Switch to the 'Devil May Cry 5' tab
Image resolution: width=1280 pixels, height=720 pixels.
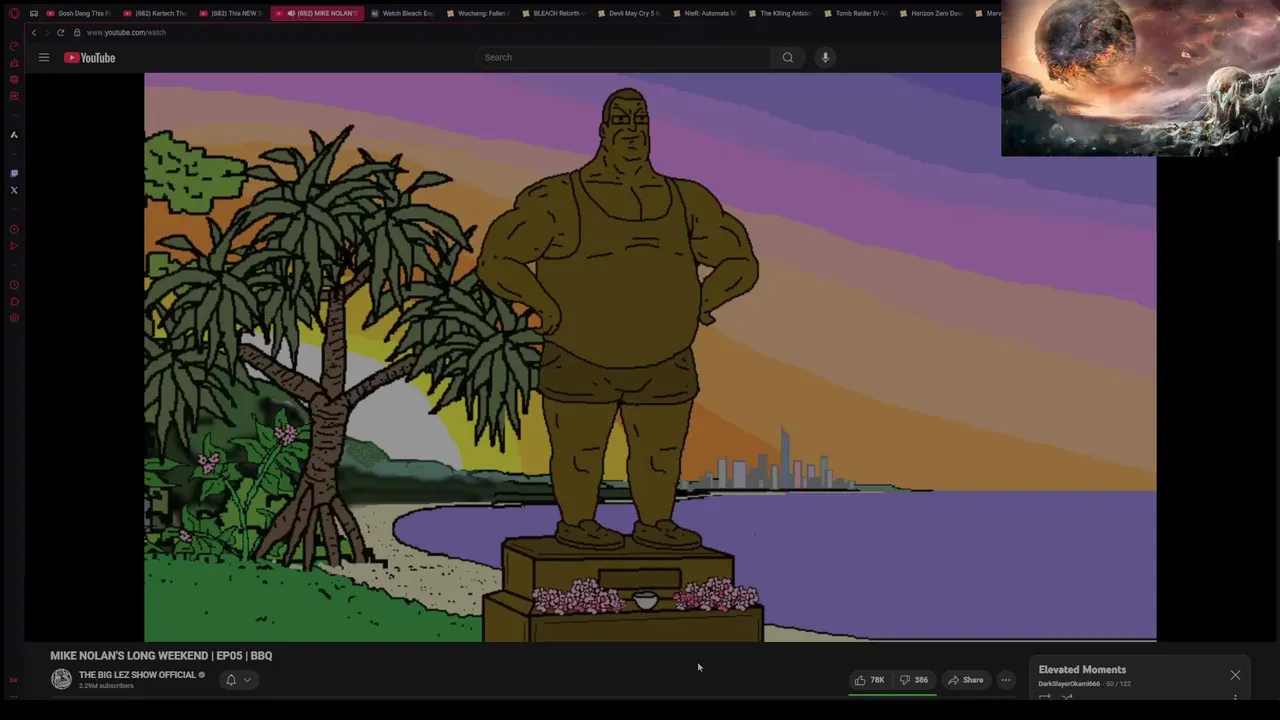pyautogui.click(x=629, y=13)
